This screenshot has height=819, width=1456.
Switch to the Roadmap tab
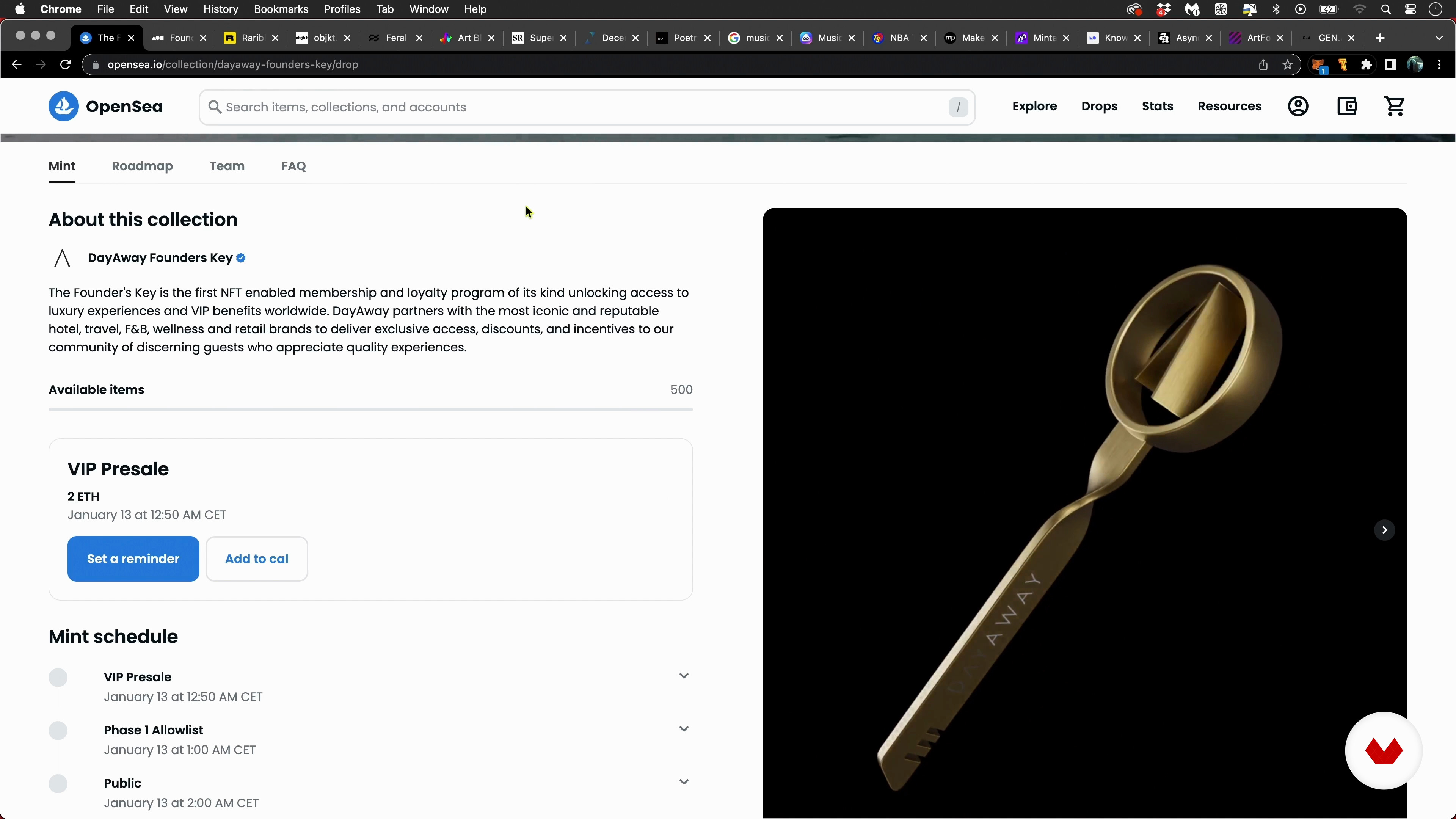click(x=143, y=166)
